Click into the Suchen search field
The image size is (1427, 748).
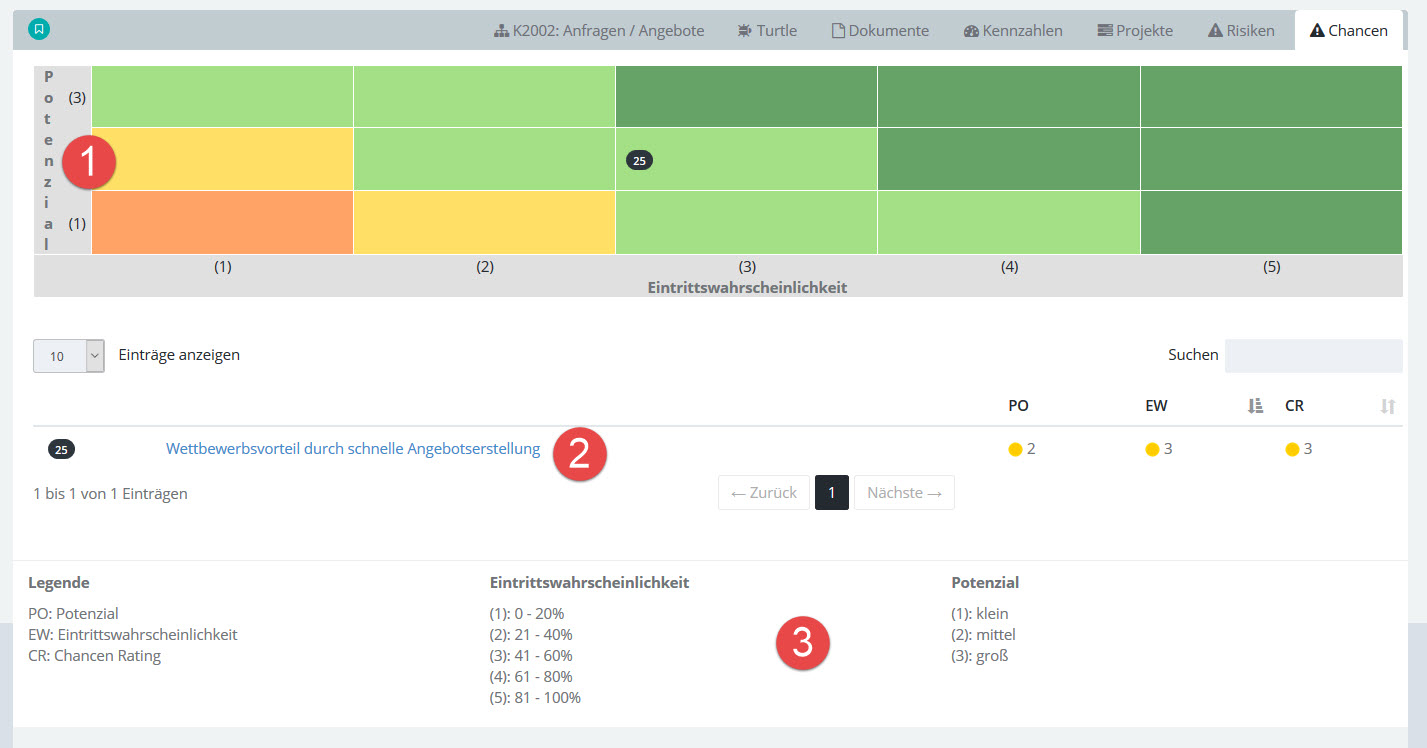coord(1312,355)
